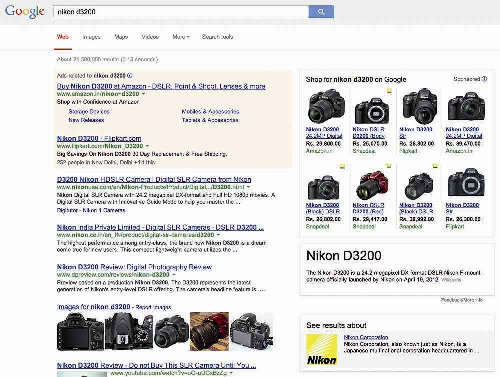Open the Maps search tab
Image resolution: width=500 pixels, height=377 pixels.
coord(121,37)
